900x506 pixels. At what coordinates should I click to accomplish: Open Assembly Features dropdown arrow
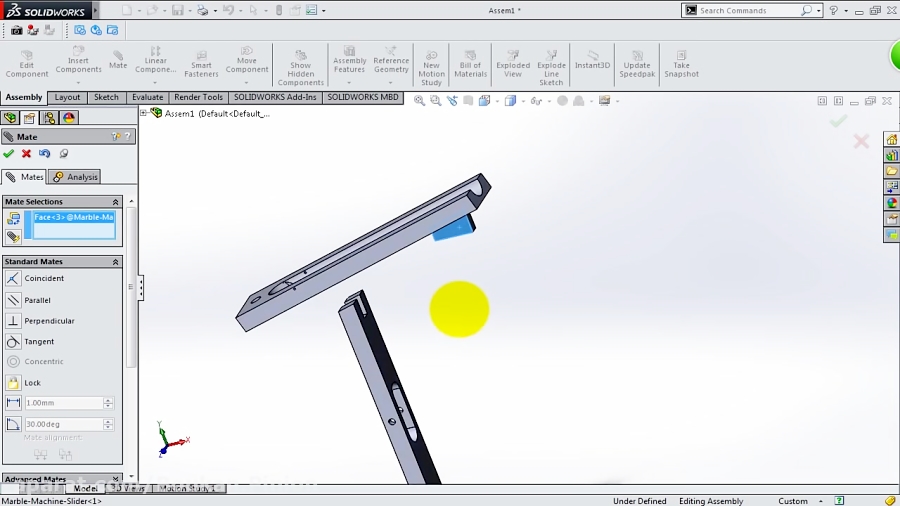349,83
